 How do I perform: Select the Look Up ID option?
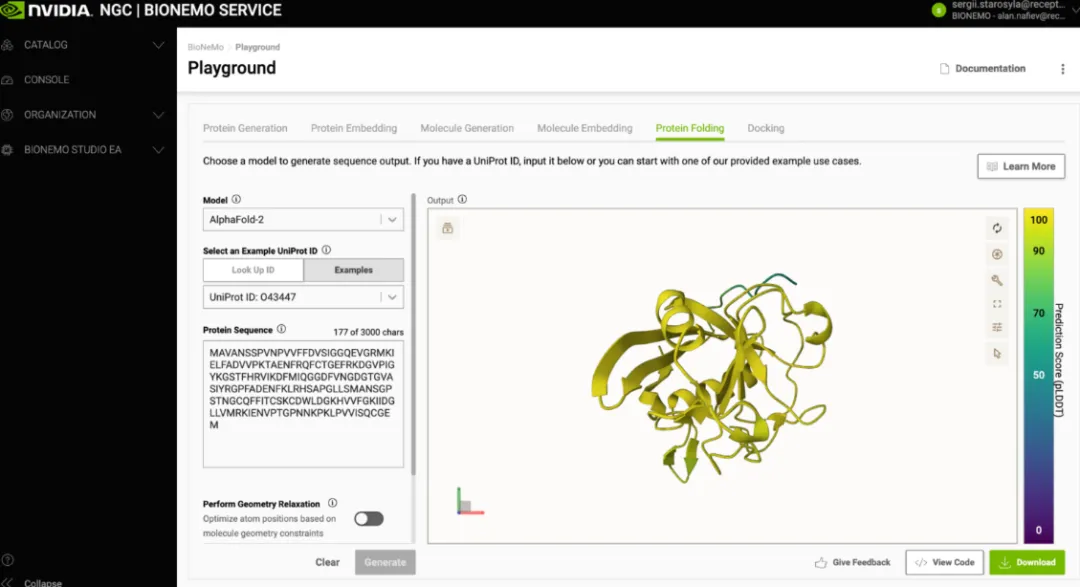pos(253,270)
